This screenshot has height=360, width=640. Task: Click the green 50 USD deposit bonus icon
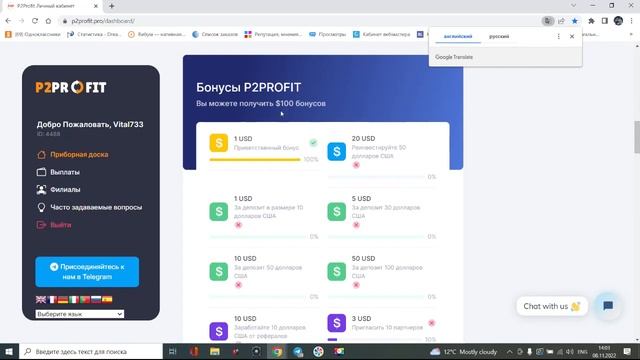pyautogui.click(x=337, y=271)
